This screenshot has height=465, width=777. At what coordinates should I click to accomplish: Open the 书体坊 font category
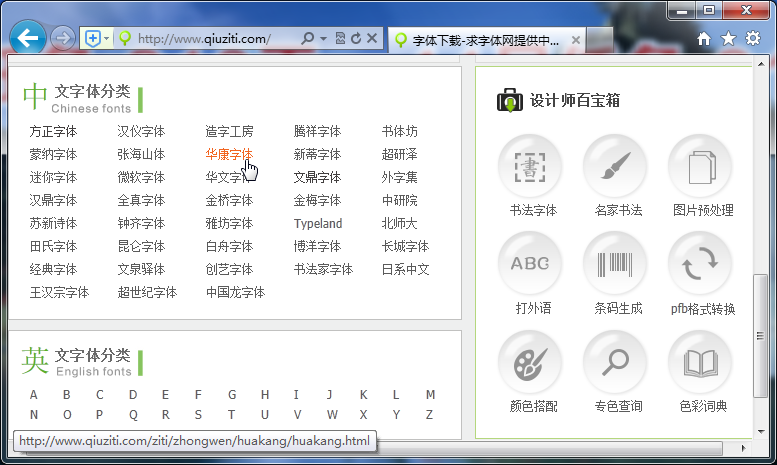coord(399,131)
